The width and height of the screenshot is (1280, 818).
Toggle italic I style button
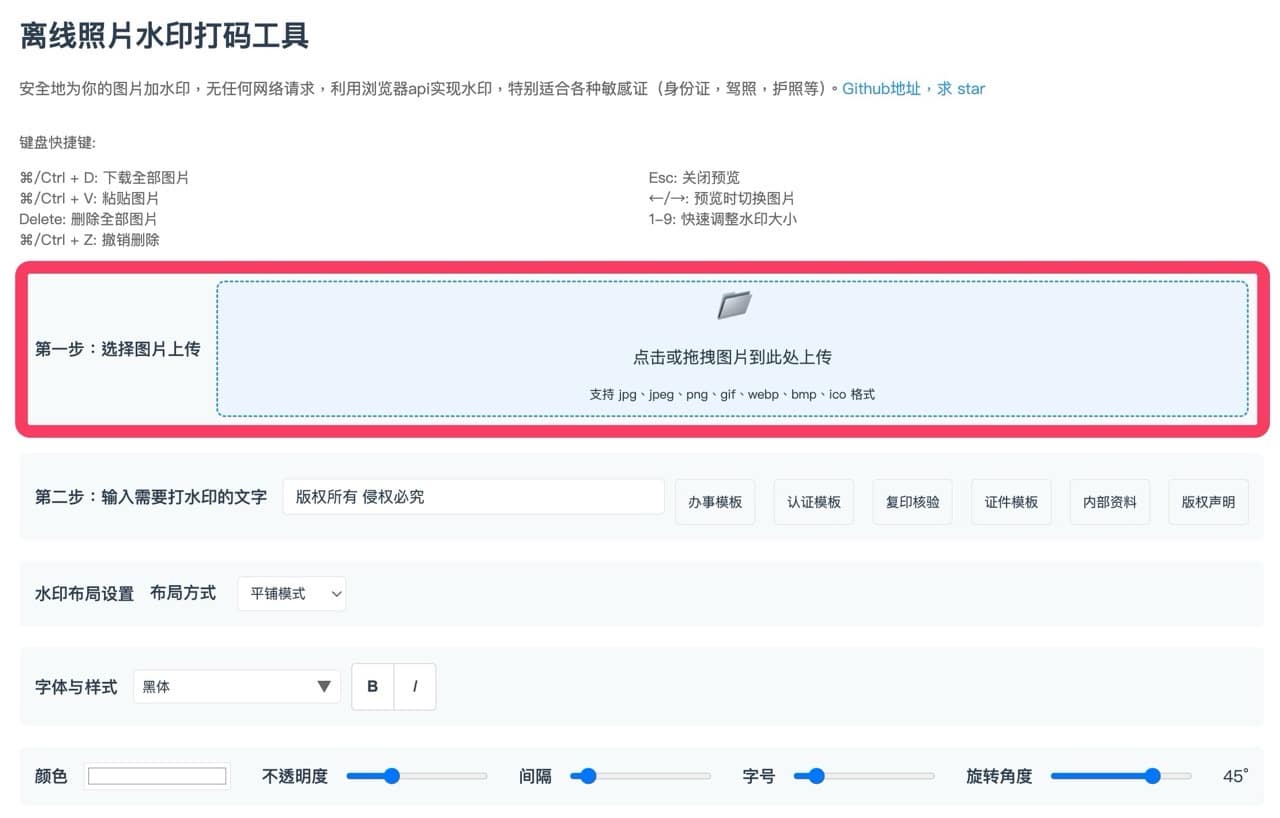coord(415,686)
